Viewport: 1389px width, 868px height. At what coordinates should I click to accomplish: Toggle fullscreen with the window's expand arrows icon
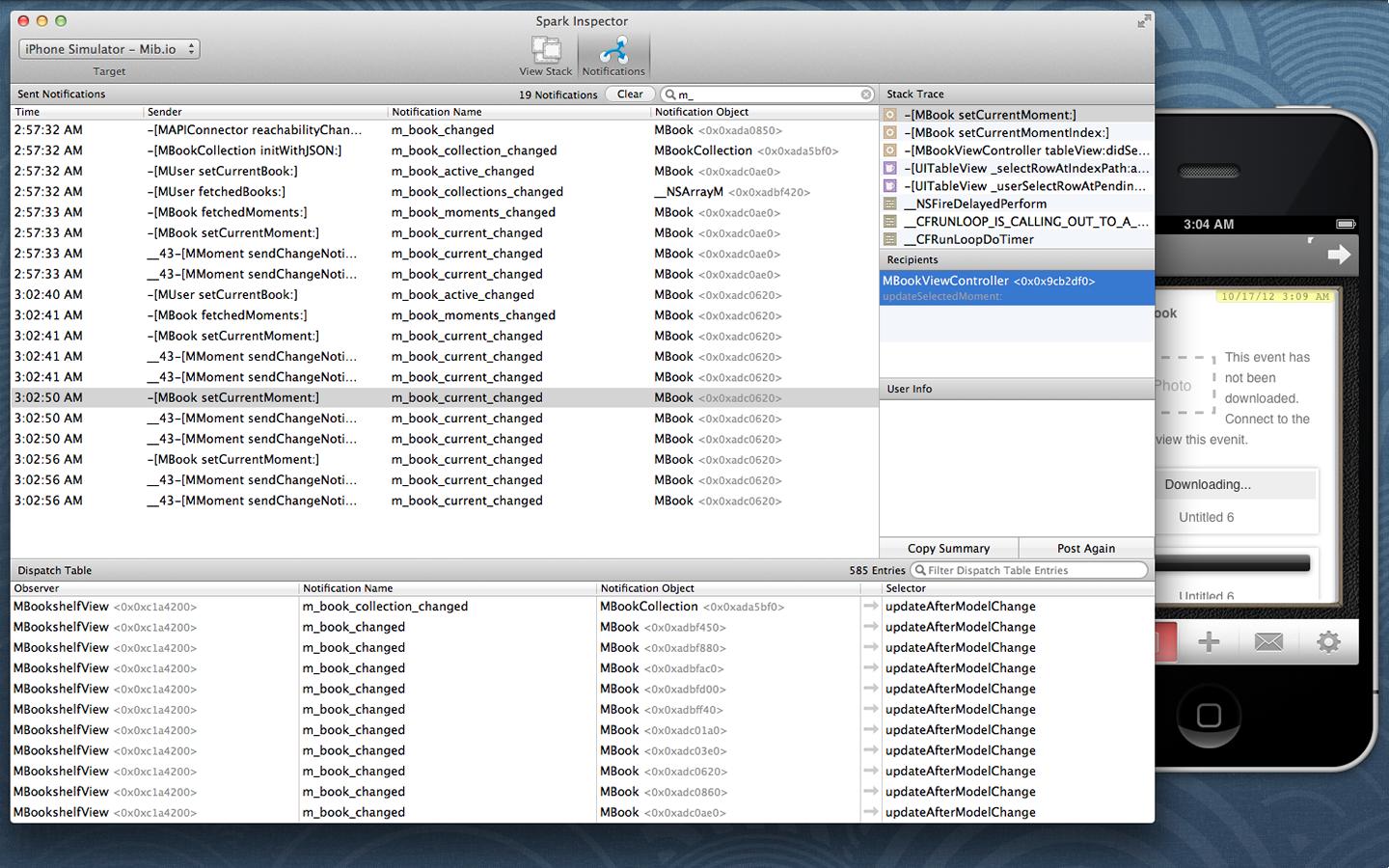coord(1143,20)
